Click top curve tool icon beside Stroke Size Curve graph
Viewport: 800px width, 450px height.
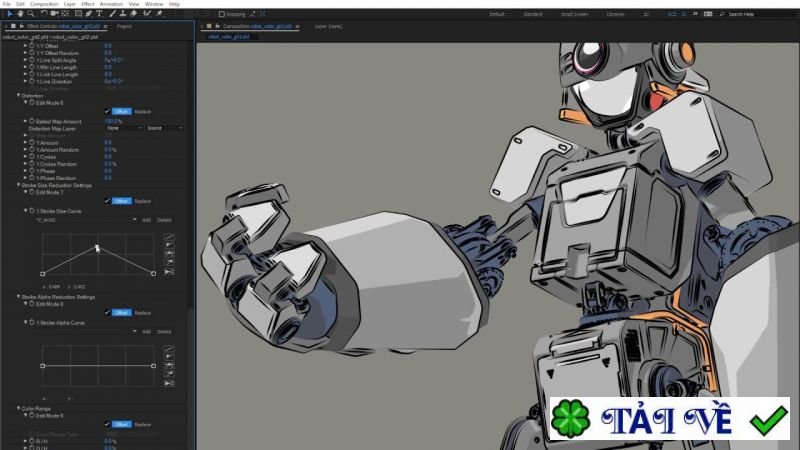(x=169, y=236)
